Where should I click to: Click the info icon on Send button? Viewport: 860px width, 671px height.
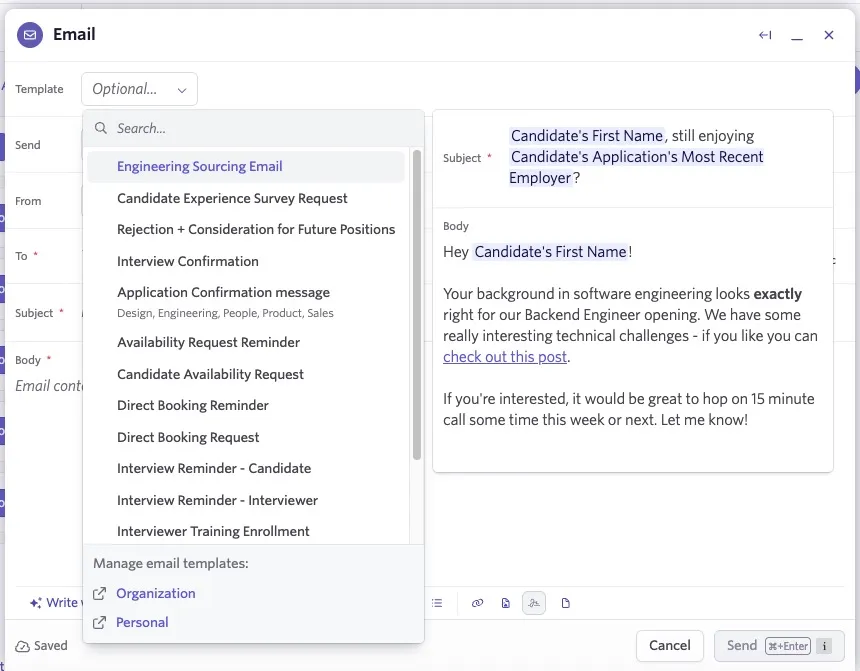coord(824,646)
